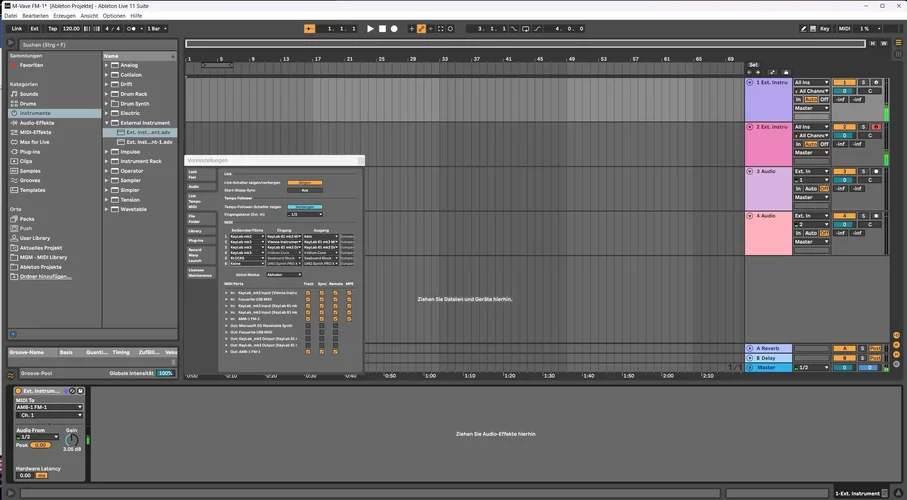Click the browser preview play icon
The width and height of the screenshot is (907, 500).
tap(11, 43)
